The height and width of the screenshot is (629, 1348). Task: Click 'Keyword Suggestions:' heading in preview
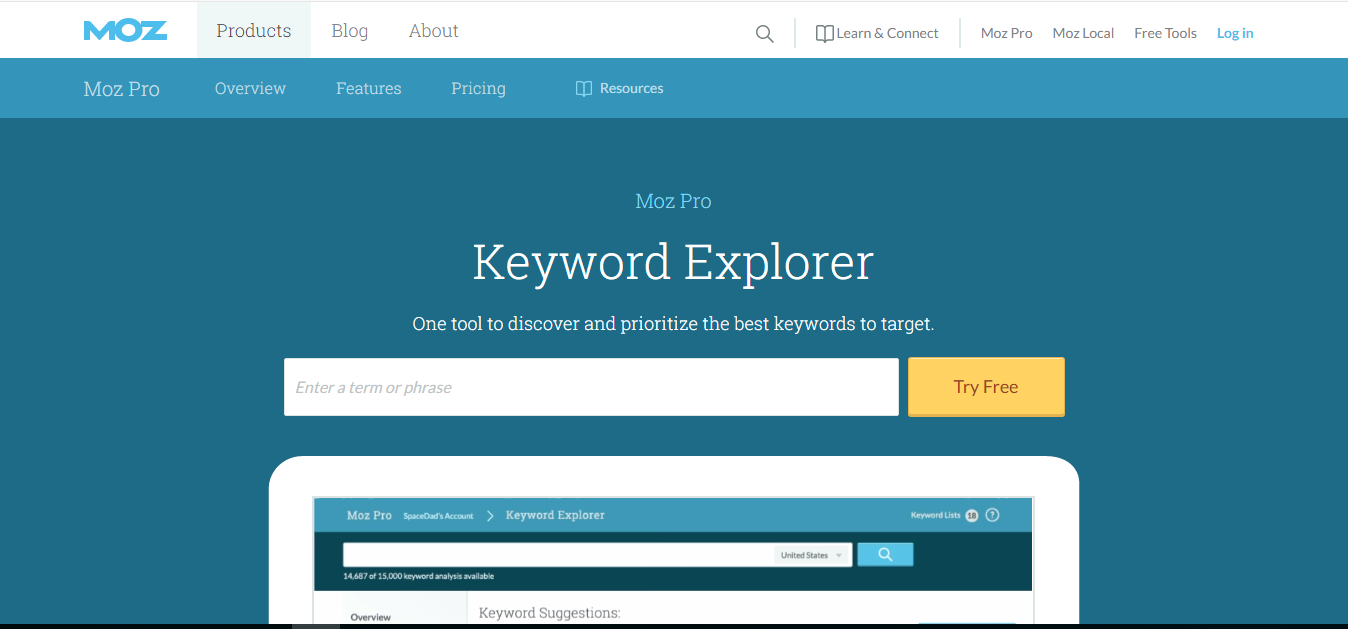tap(550, 613)
